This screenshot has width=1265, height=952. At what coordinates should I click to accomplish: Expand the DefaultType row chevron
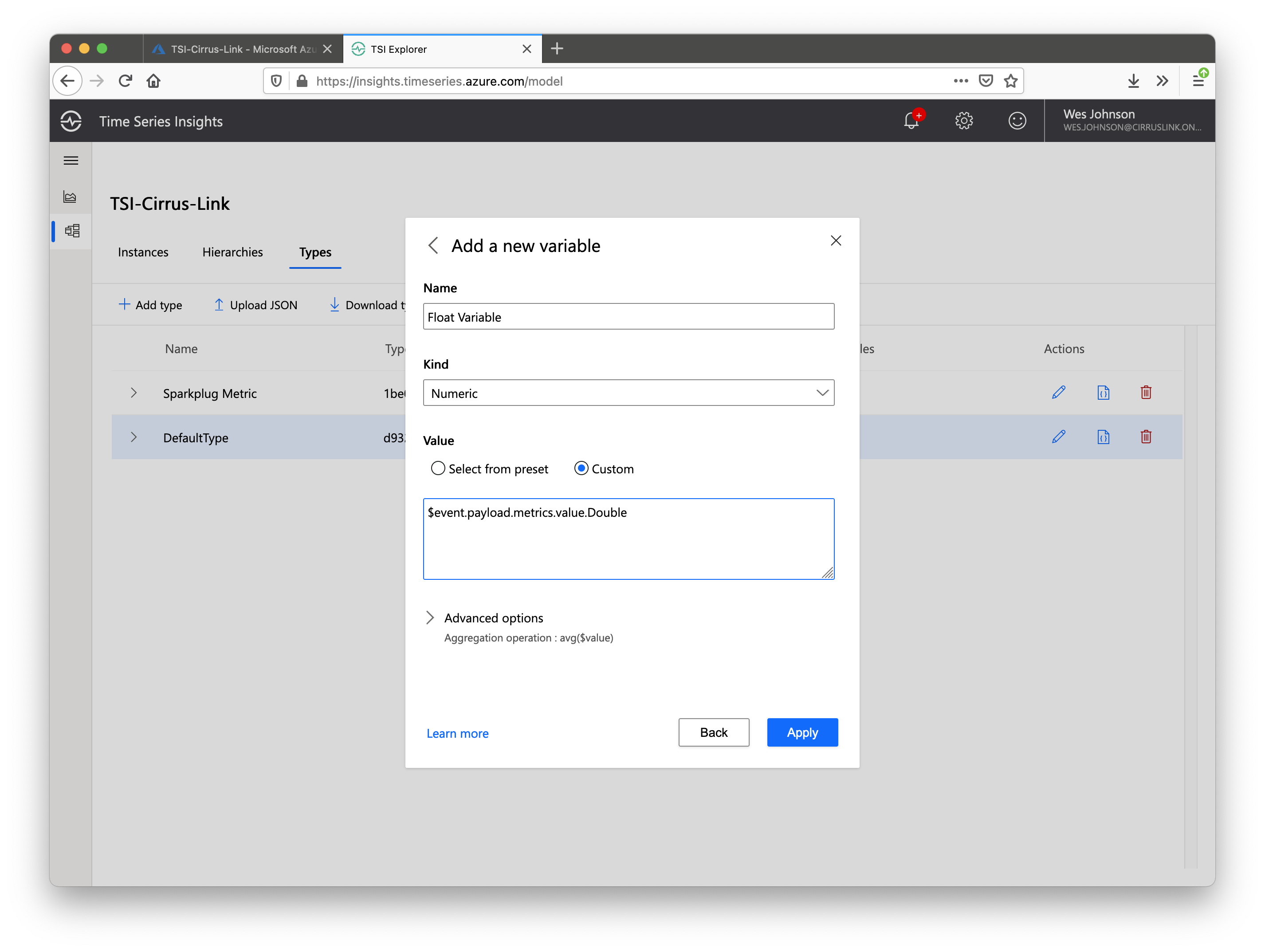(134, 438)
